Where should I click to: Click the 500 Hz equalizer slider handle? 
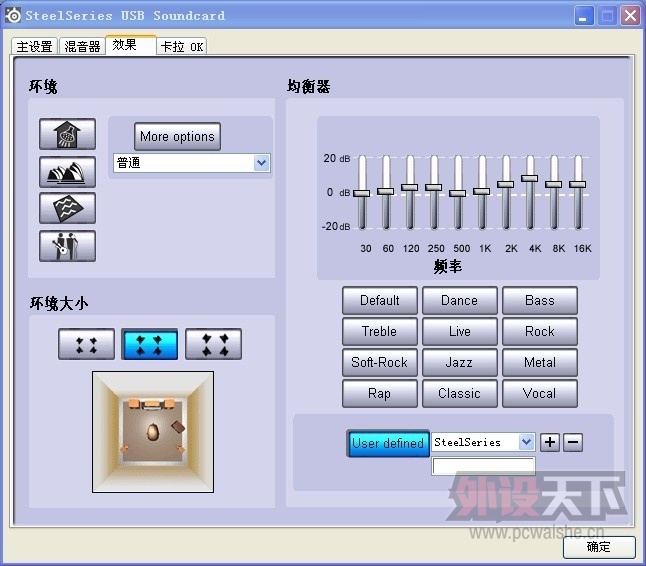coord(458,193)
